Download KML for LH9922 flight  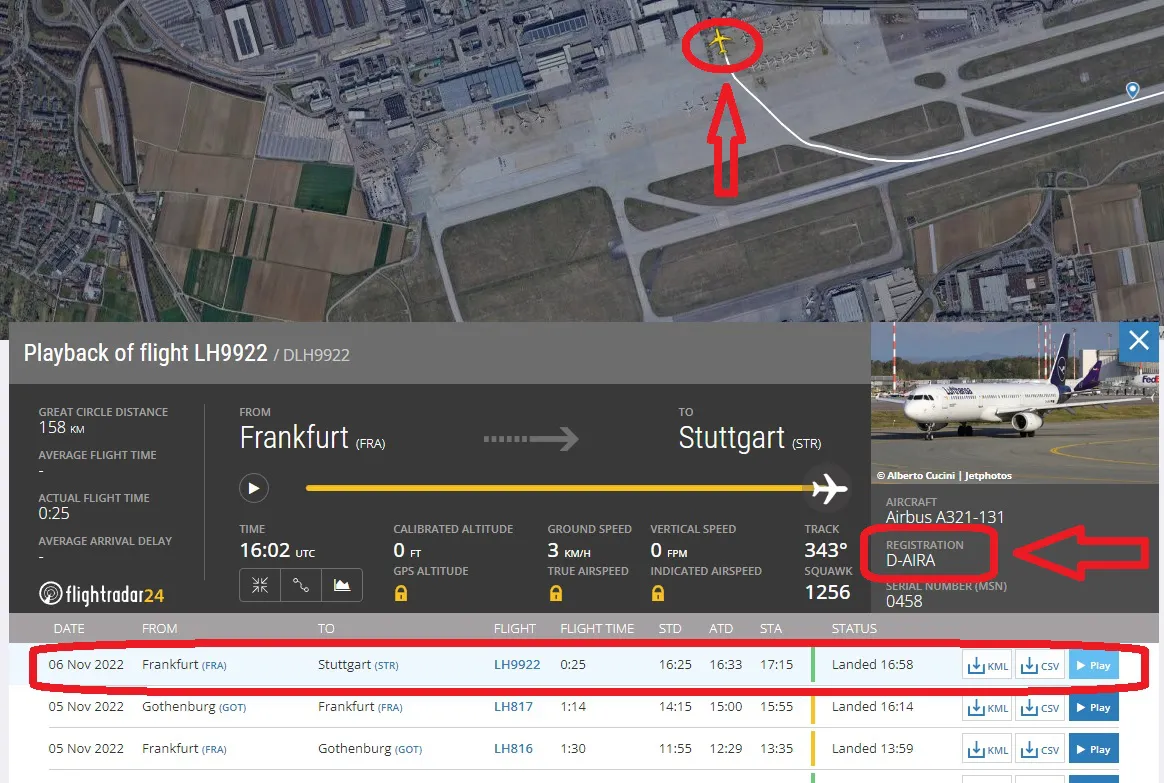click(987, 666)
